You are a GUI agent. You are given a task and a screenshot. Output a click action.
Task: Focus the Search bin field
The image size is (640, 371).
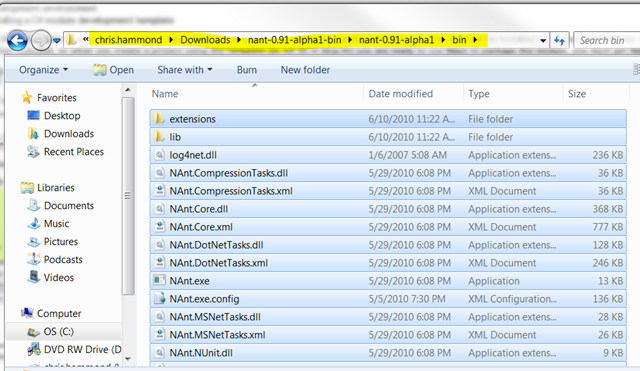(x=607, y=40)
